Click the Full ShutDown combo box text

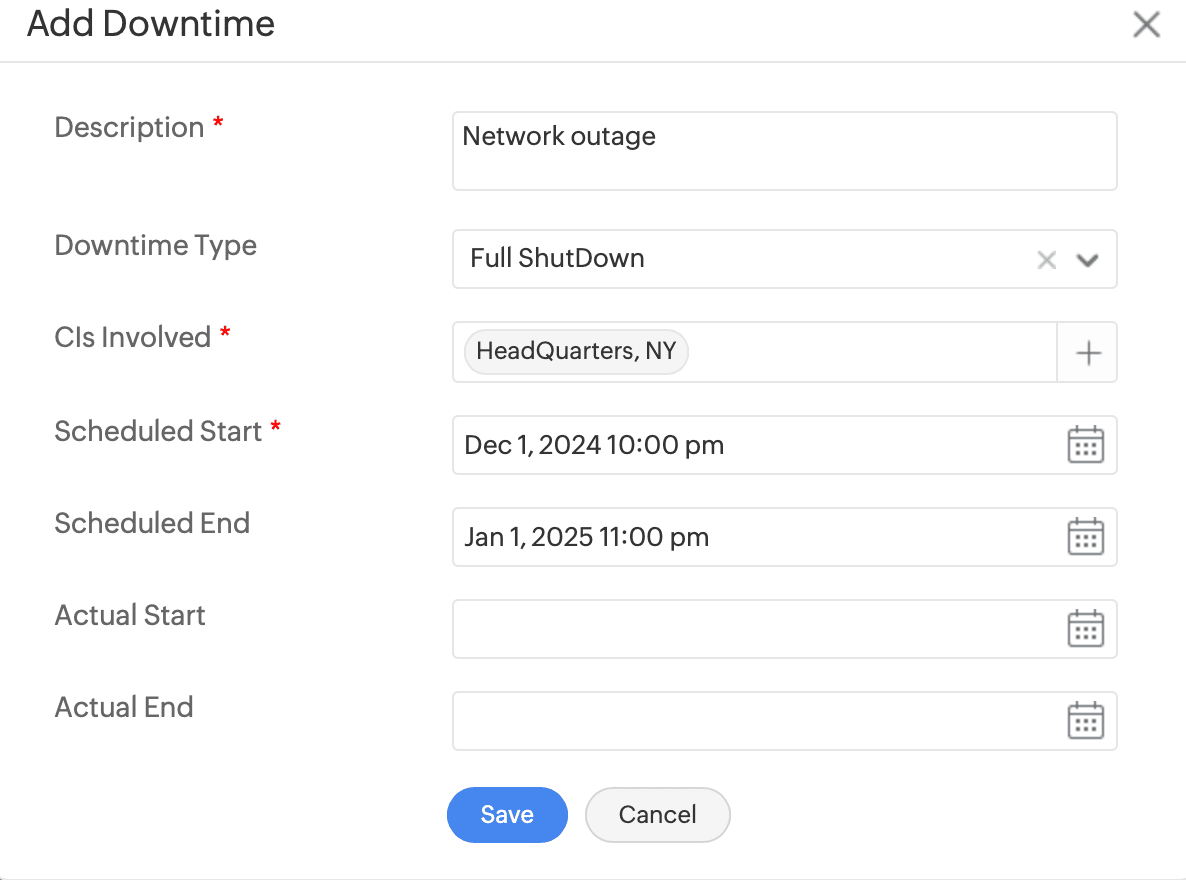[x=557, y=259]
